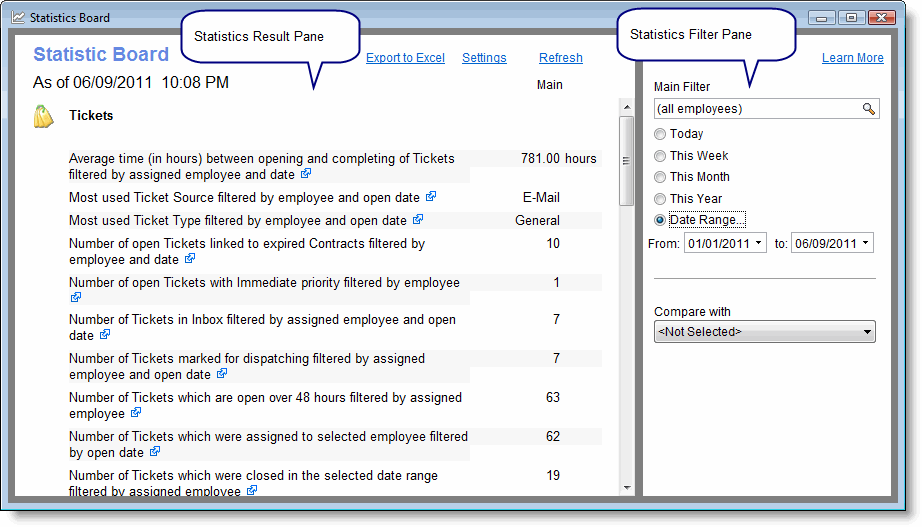
Task: Open the Settings link
Action: pos(484,58)
